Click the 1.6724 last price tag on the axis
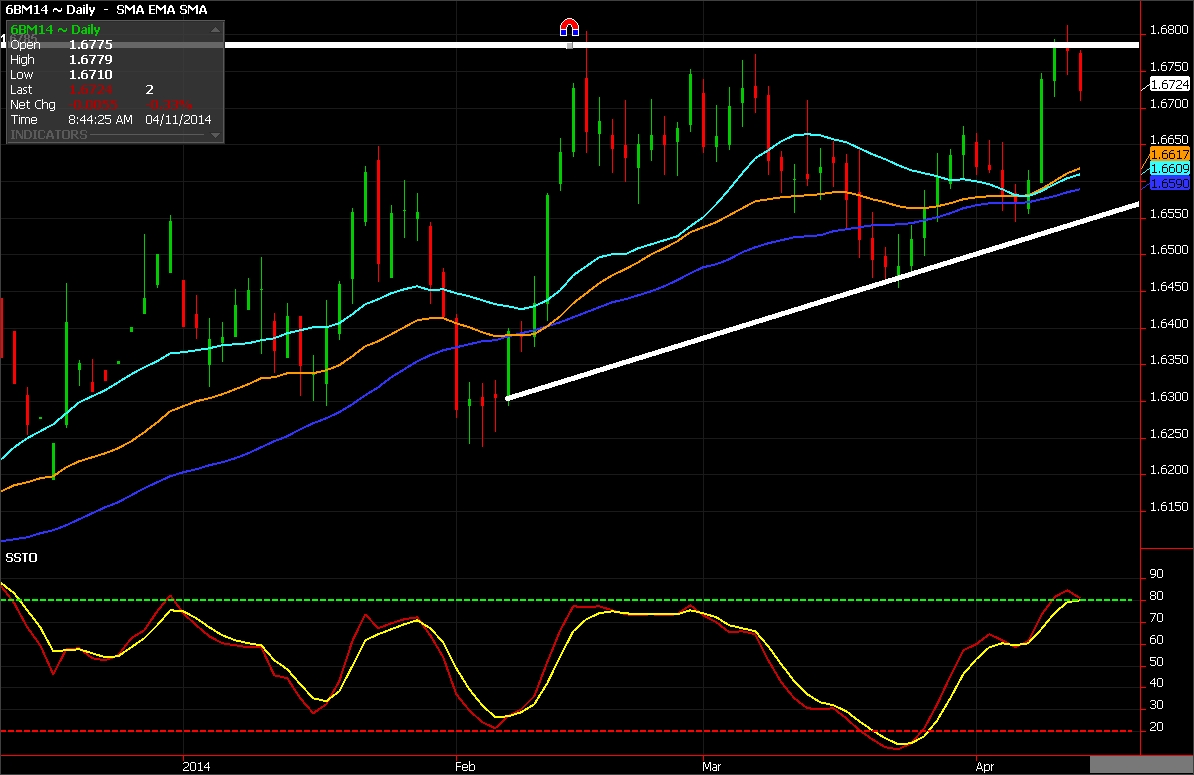1194x775 pixels. coord(1169,85)
